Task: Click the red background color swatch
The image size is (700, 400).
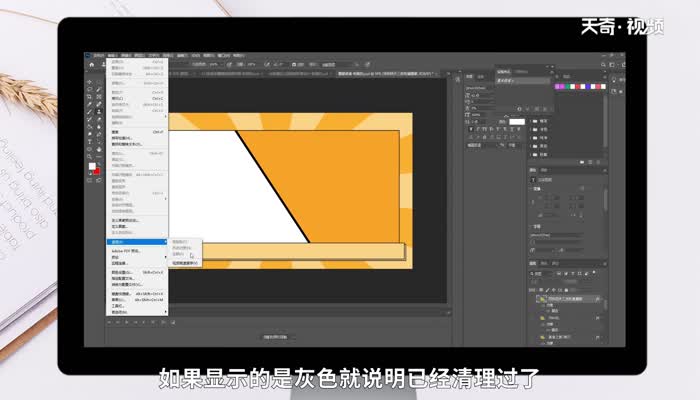Action: [97, 172]
